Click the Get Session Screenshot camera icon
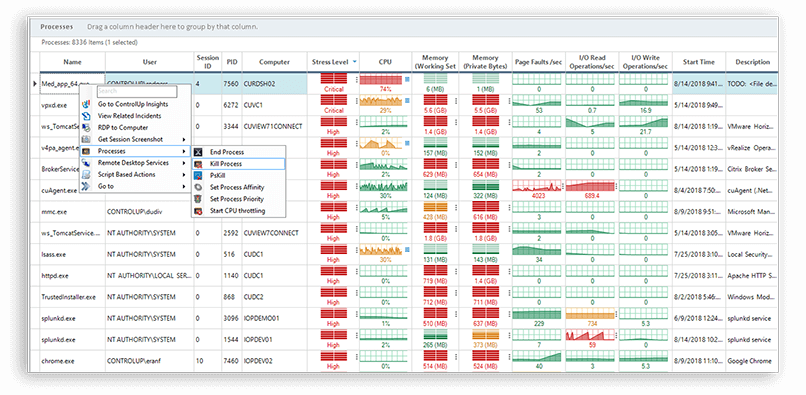 pos(86,139)
